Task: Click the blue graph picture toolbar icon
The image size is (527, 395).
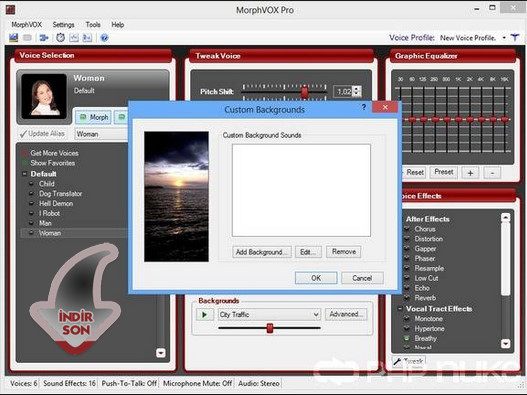Action: point(13,38)
